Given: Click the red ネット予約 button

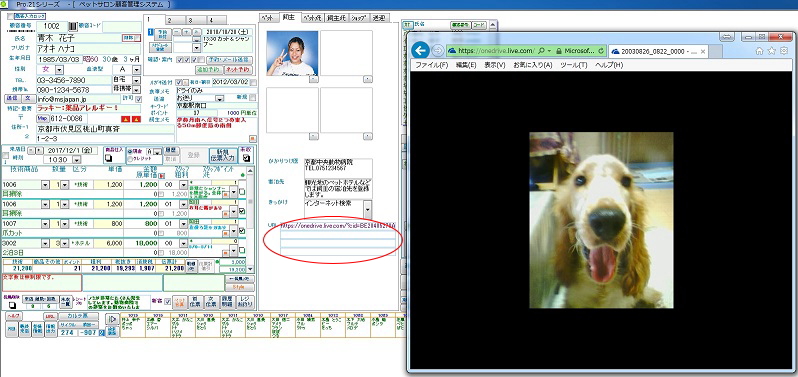Looking at the screenshot, I should coord(237,69).
